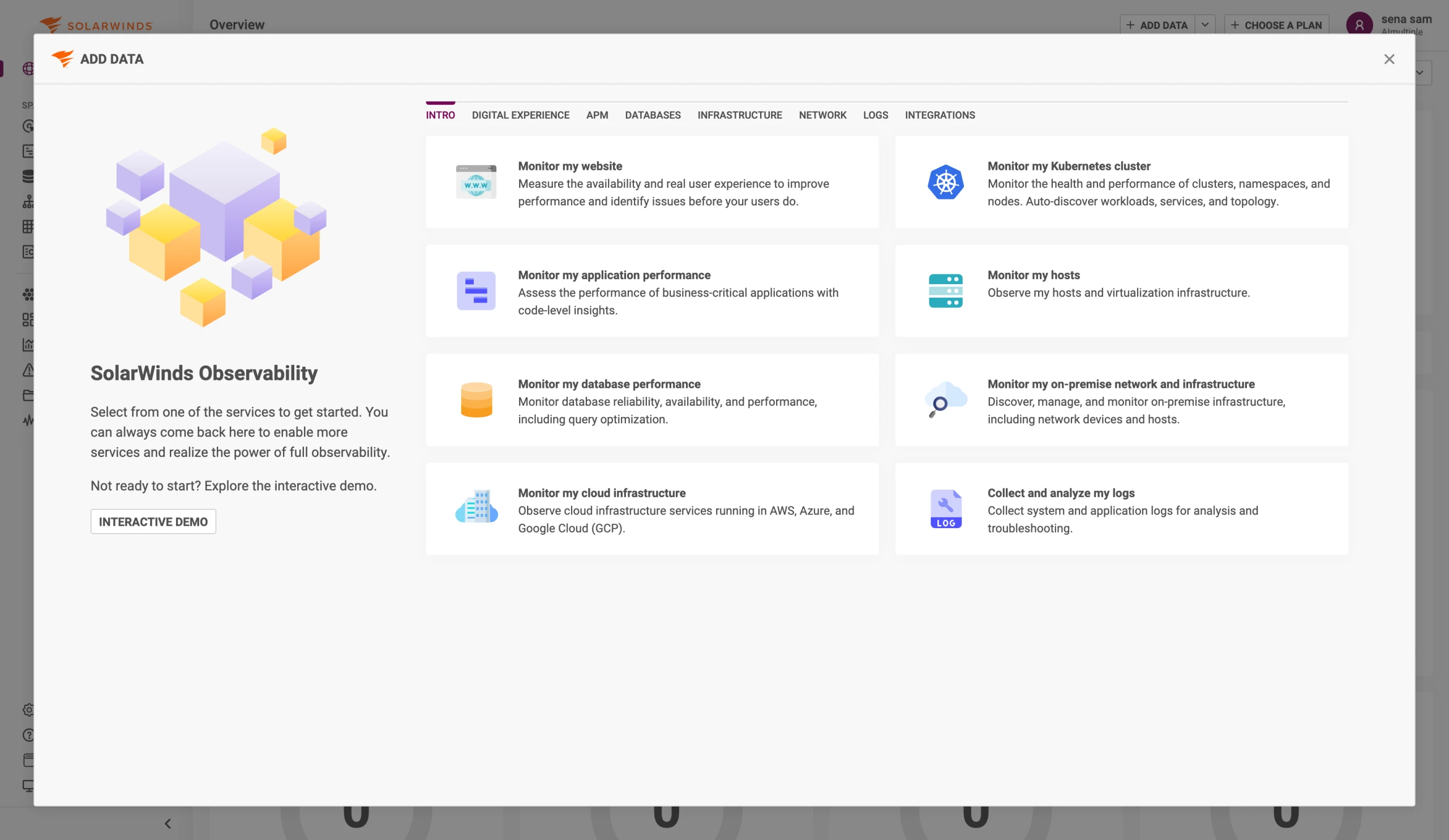Click the alert triangle icon in sidebar
This screenshot has width=1449, height=840.
(28, 370)
